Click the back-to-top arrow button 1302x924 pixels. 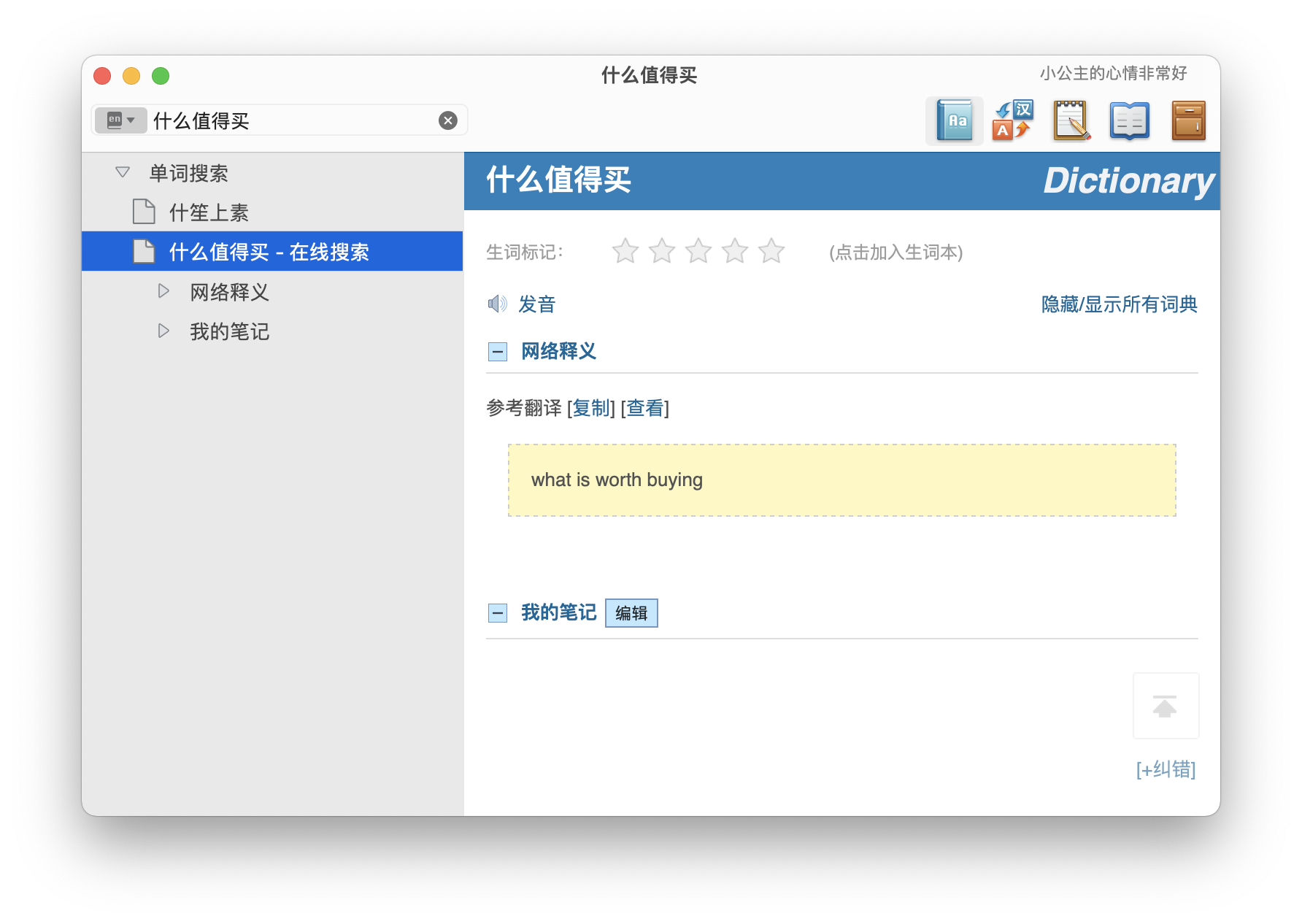coord(1166,706)
